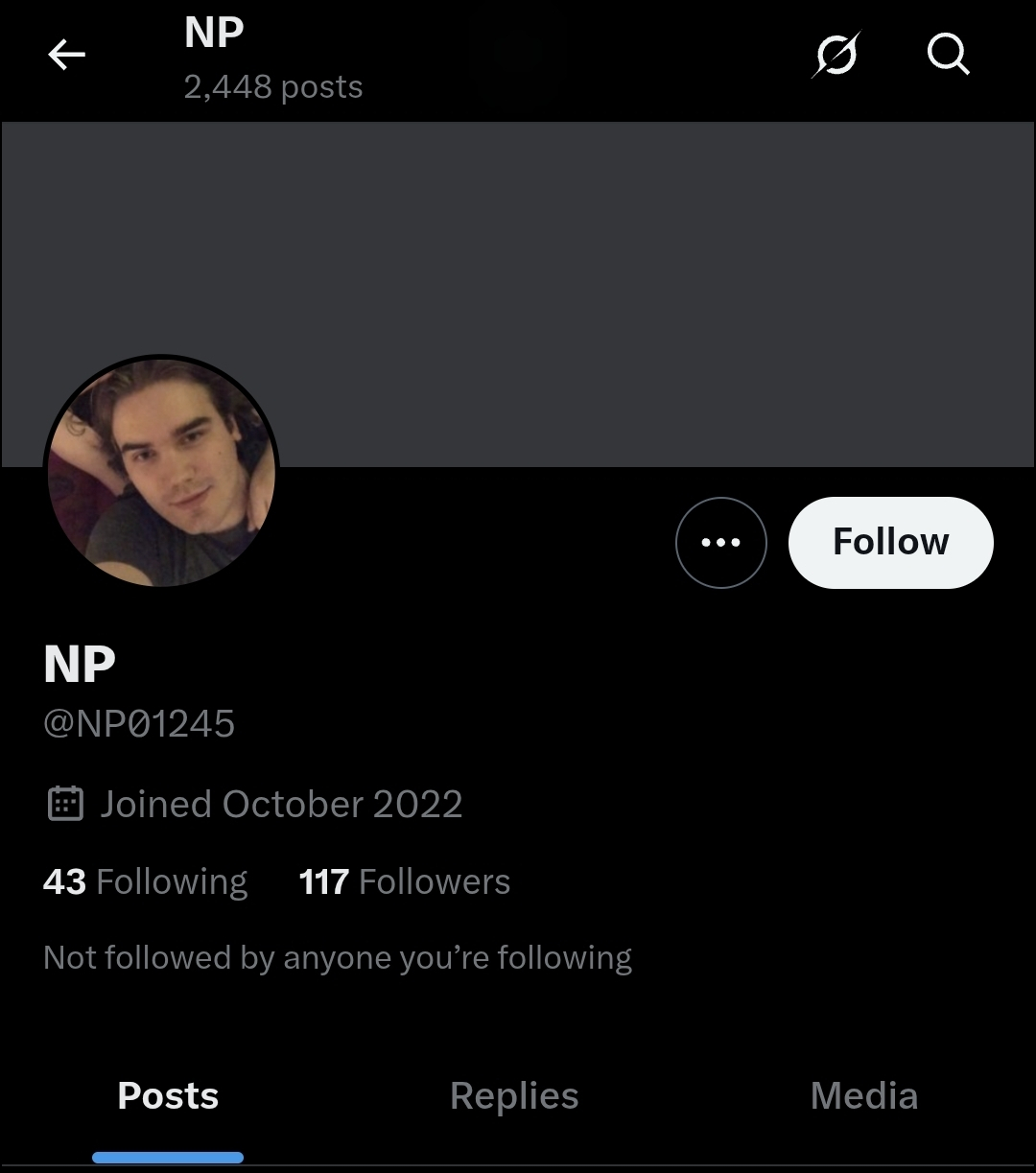
Task: Click the NP title in the top bar
Action: coord(214,33)
